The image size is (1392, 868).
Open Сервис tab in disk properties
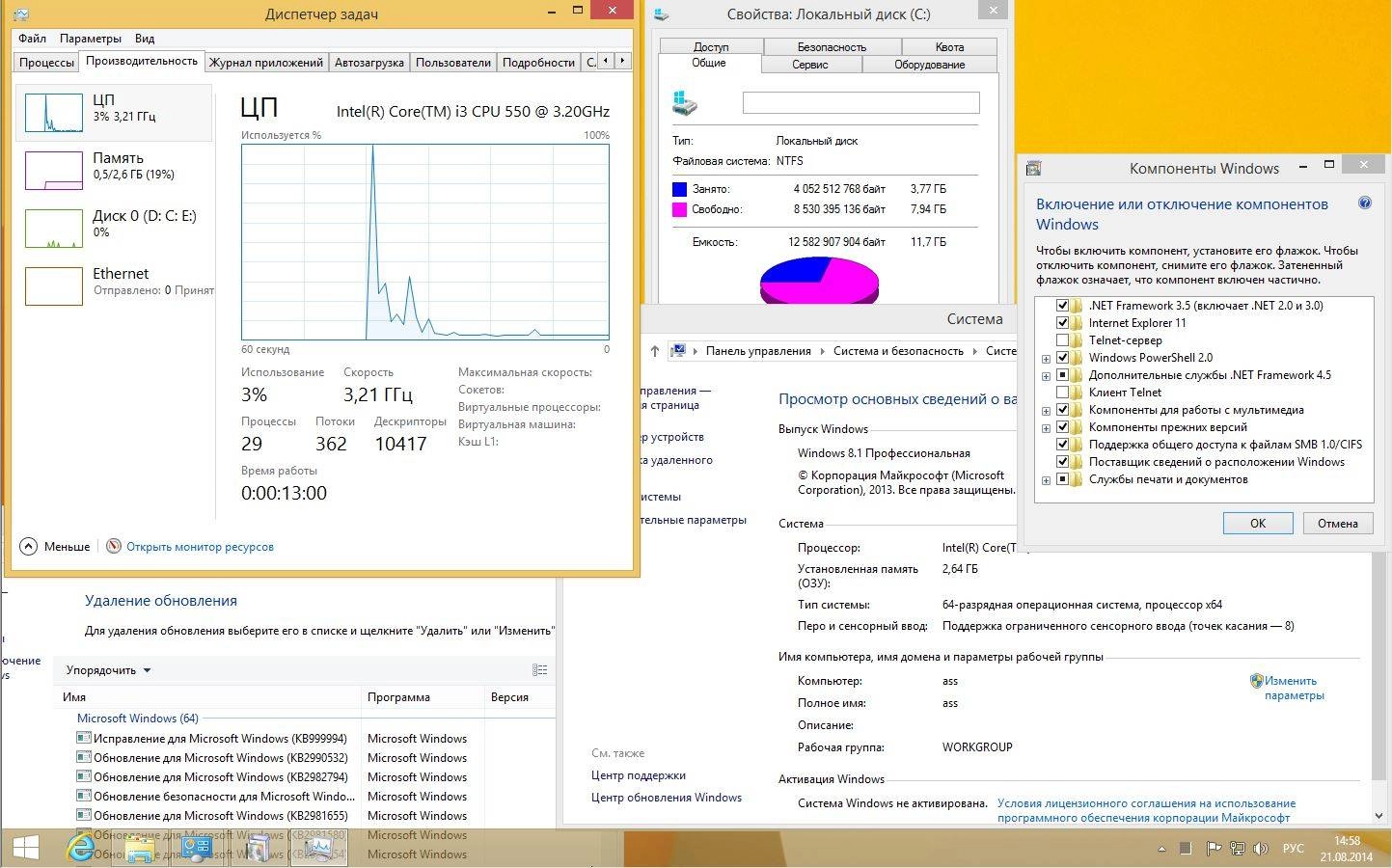coord(810,65)
